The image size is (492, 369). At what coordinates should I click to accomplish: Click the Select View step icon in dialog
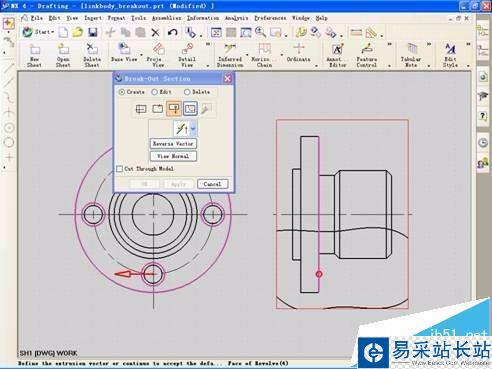click(141, 109)
